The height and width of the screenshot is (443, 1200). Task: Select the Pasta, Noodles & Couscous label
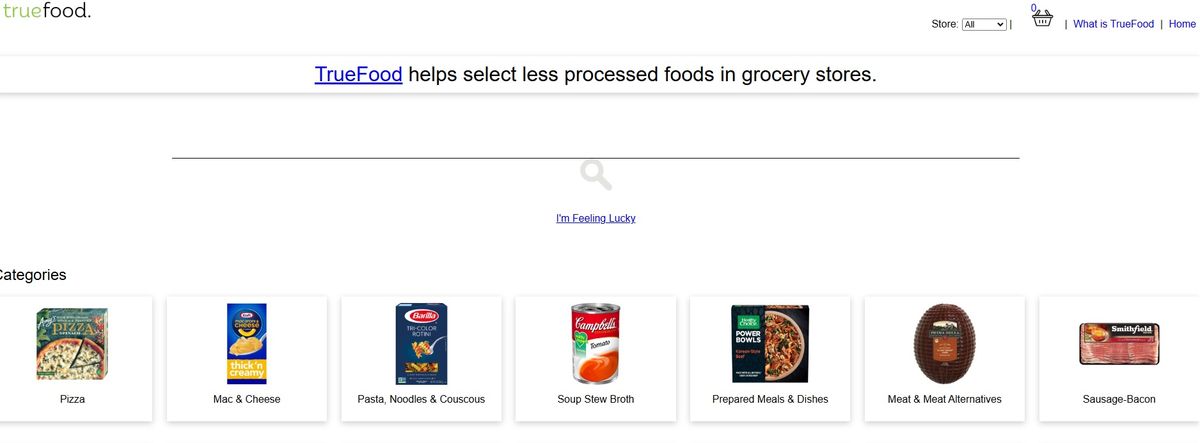[421, 399]
